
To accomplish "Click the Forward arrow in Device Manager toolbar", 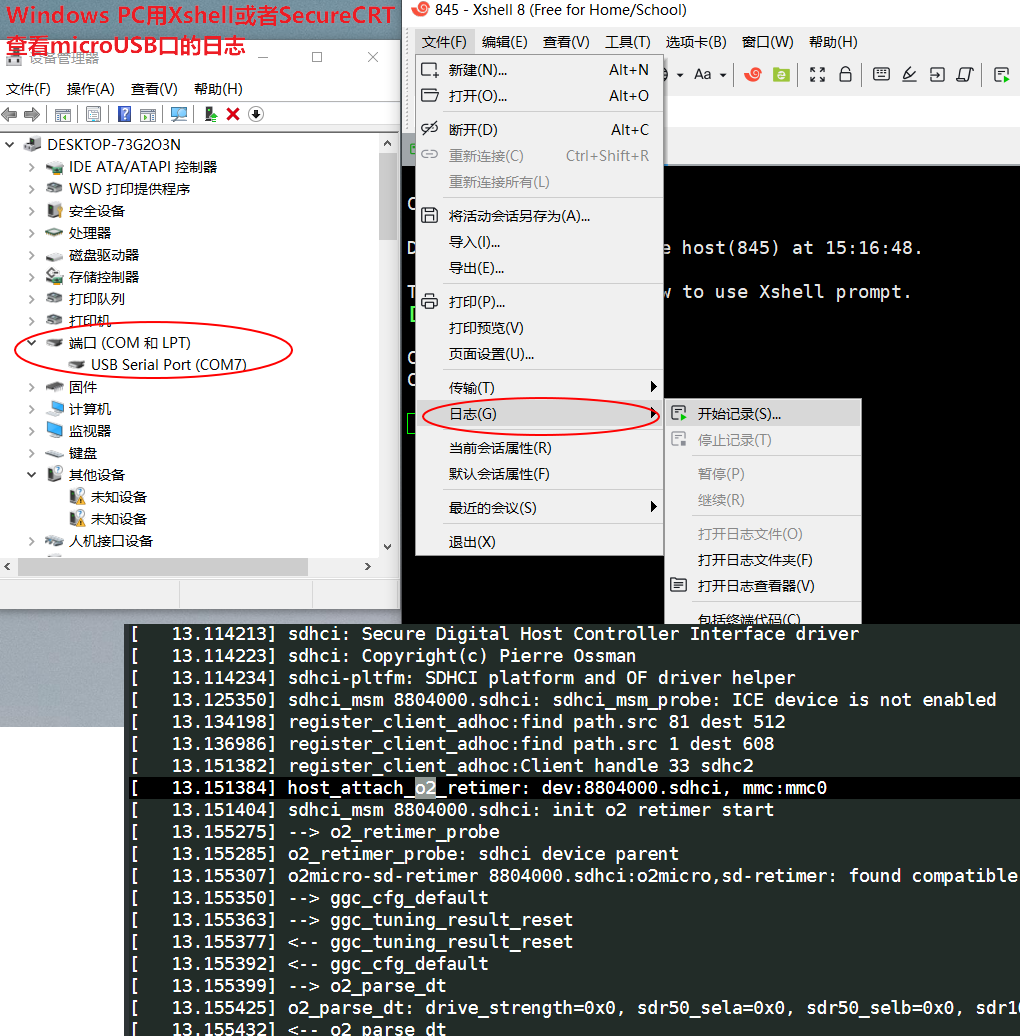I will point(32,114).
